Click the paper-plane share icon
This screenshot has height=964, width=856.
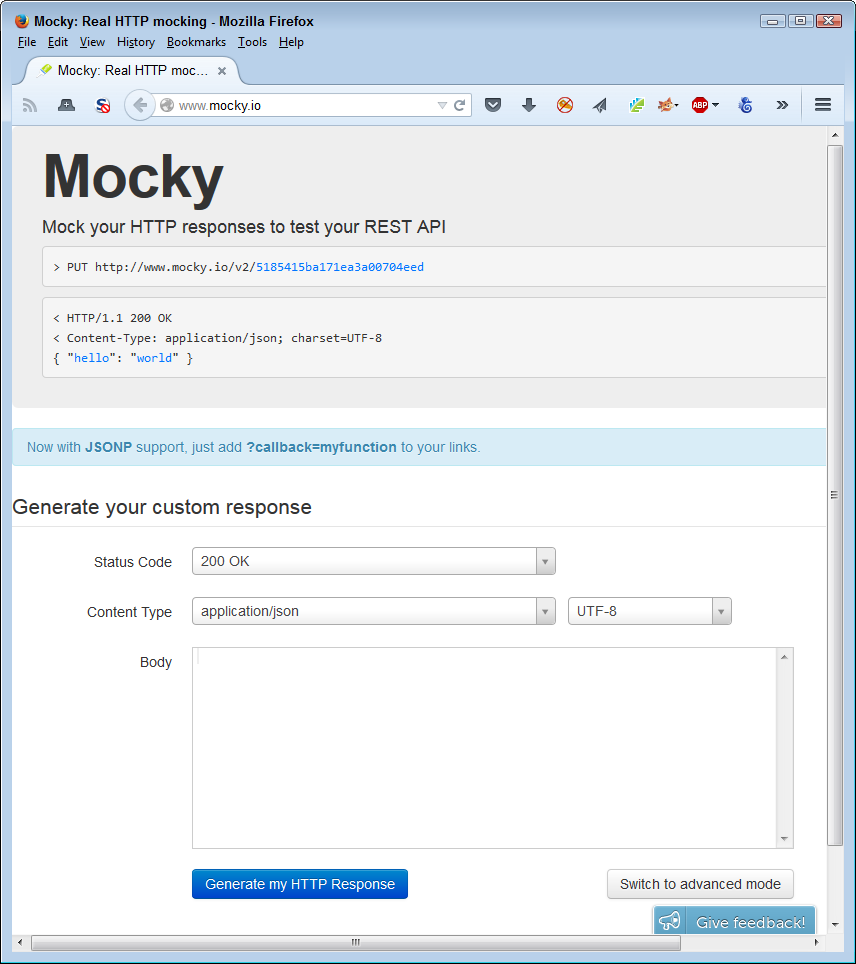[x=600, y=105]
